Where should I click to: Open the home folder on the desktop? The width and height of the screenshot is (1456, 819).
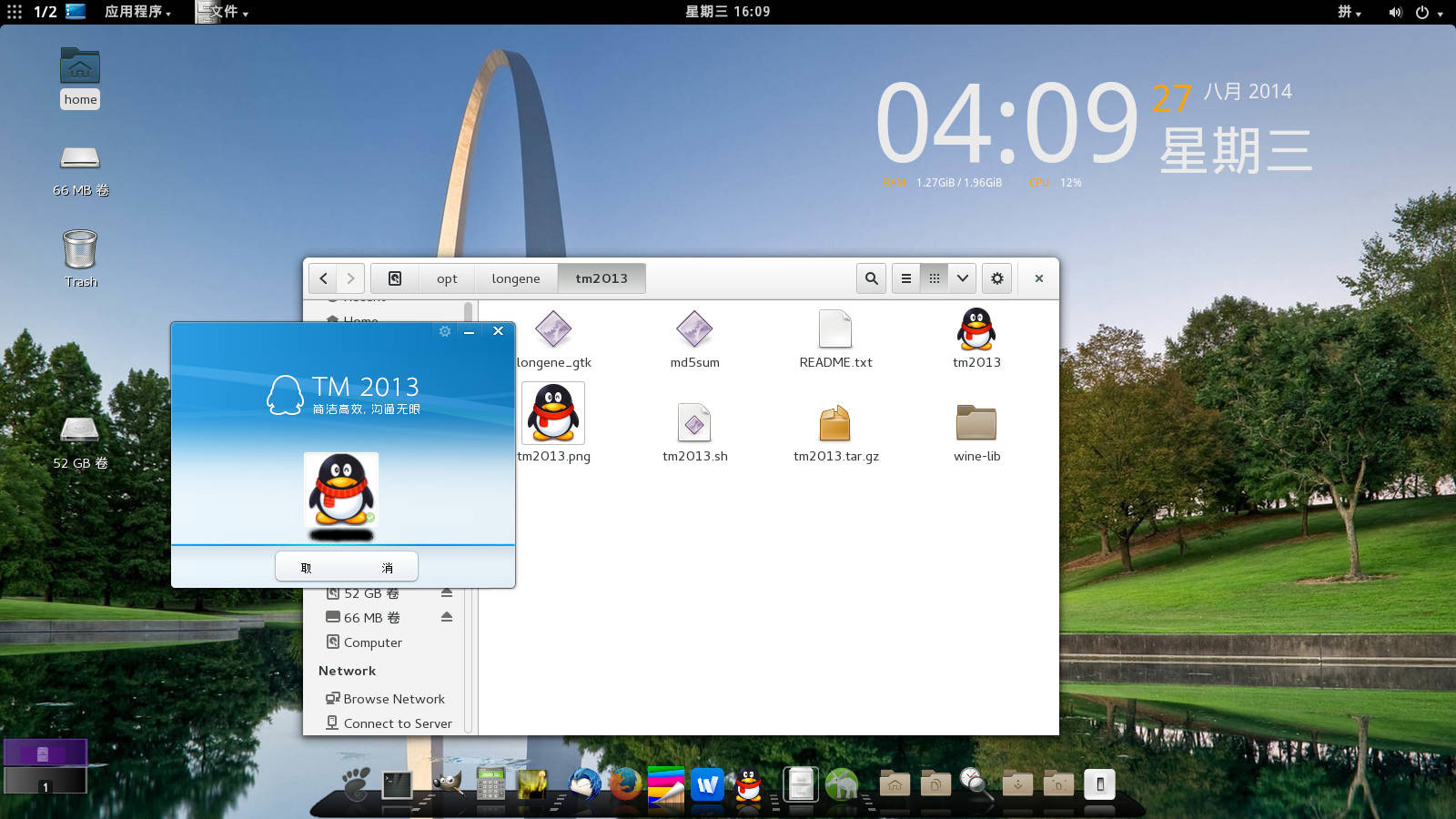click(80, 78)
